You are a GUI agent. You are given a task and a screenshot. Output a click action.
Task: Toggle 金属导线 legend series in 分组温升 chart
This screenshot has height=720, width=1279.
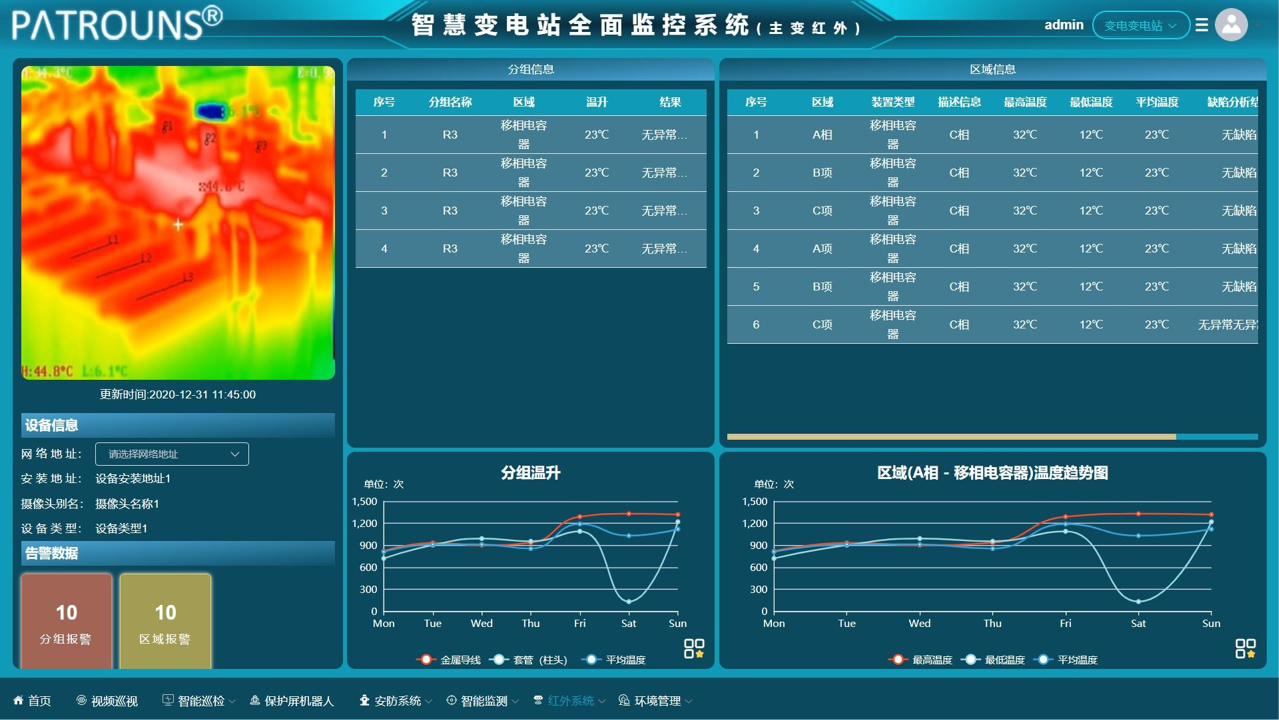coord(448,660)
